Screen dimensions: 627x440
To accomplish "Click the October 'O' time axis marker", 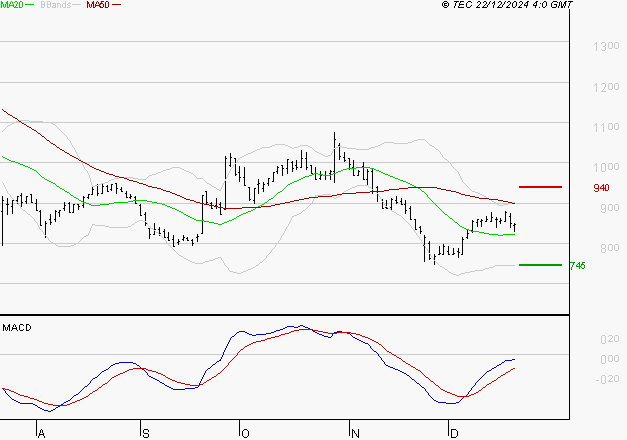I will click(x=246, y=434).
